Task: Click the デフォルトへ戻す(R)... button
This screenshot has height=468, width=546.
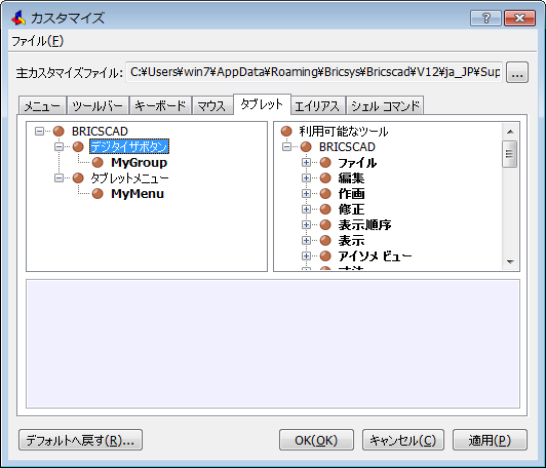Action: 80,440
